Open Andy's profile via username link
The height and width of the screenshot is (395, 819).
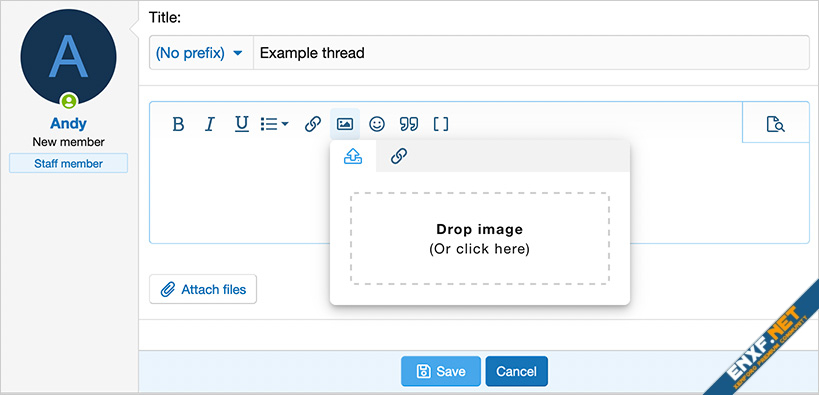pyautogui.click(x=68, y=123)
